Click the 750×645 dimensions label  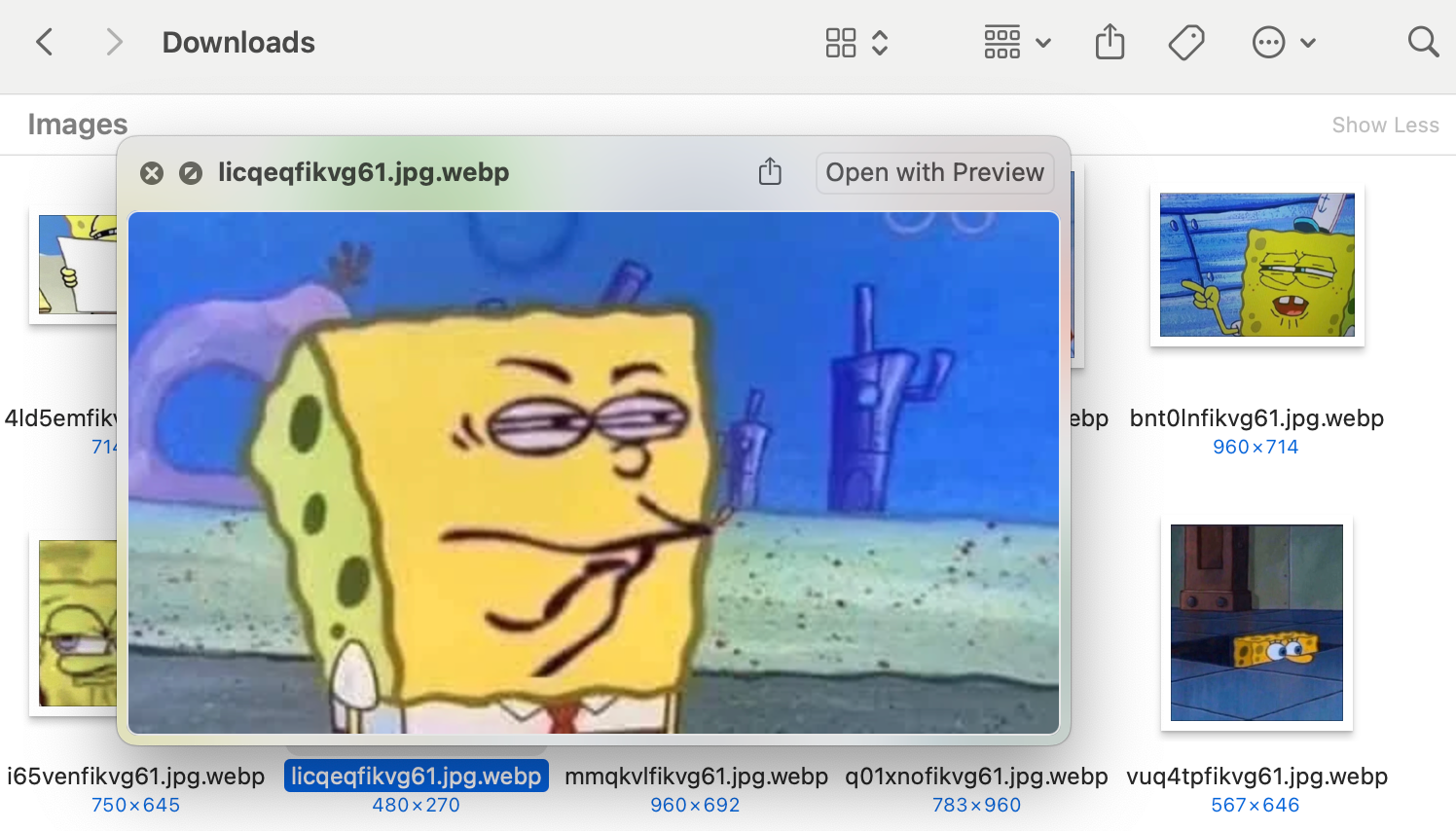point(135,805)
